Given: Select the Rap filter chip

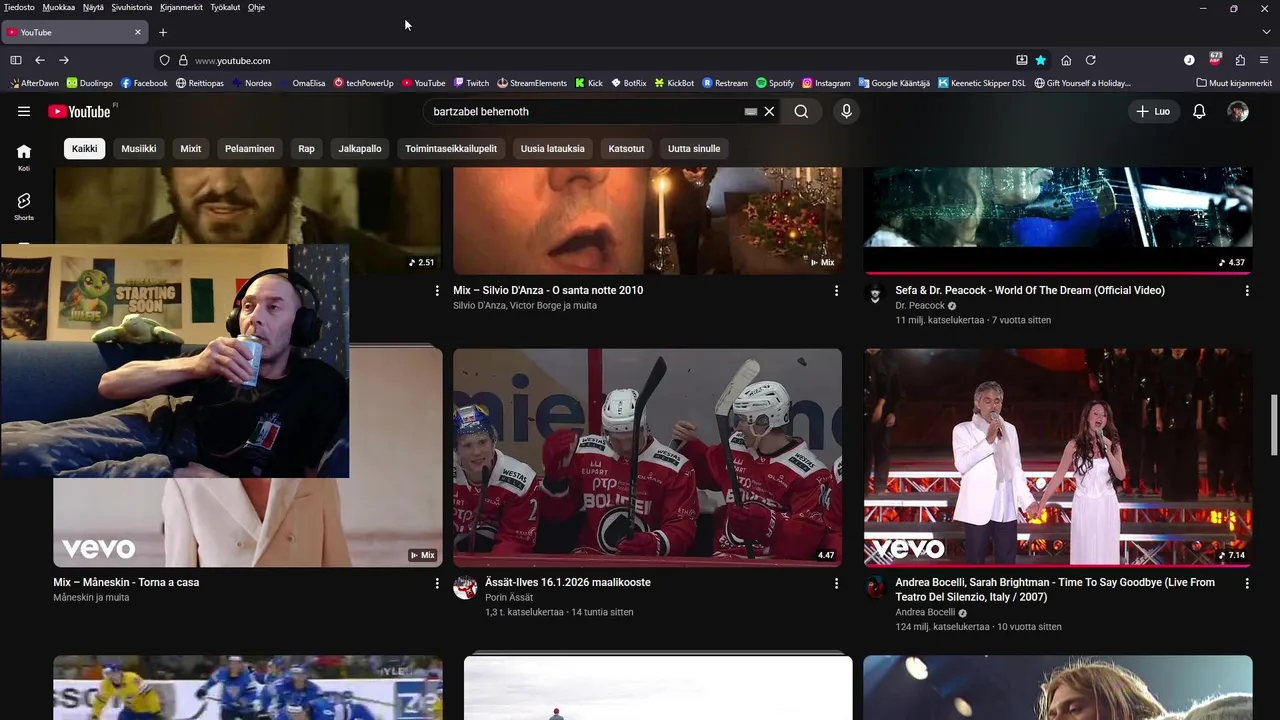Looking at the screenshot, I should [306, 149].
